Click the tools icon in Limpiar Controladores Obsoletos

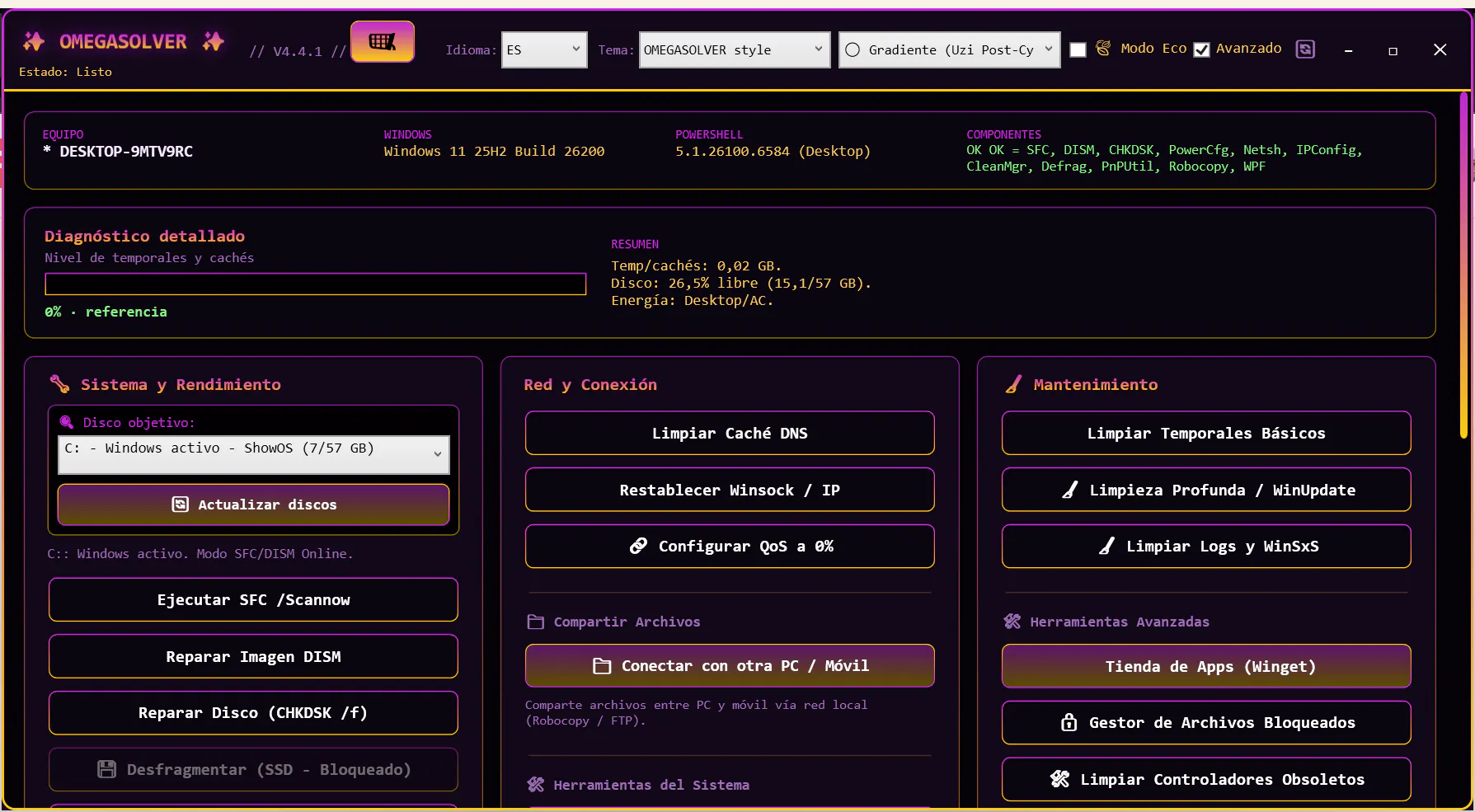pyautogui.click(x=1059, y=779)
